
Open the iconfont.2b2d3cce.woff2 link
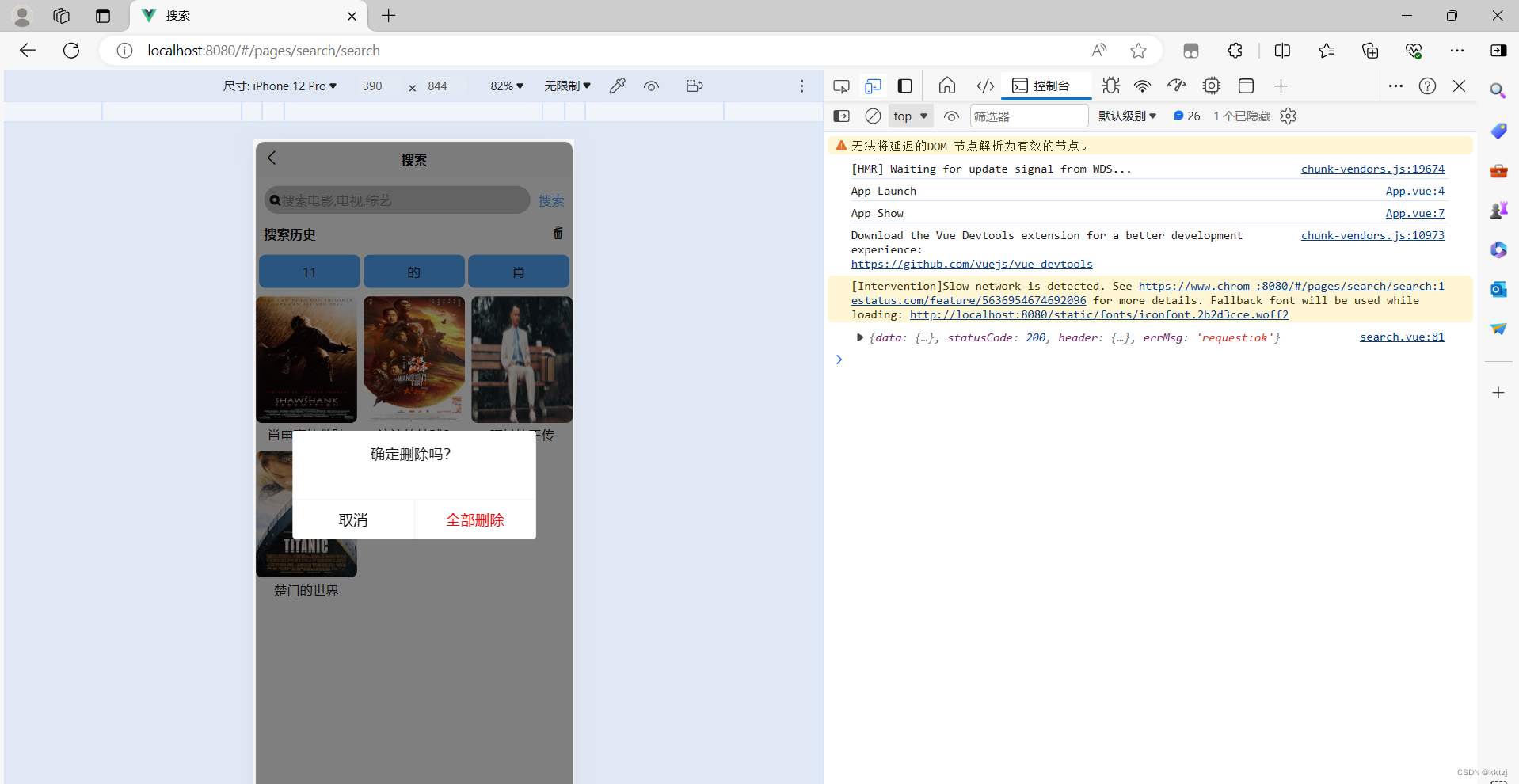point(1099,314)
